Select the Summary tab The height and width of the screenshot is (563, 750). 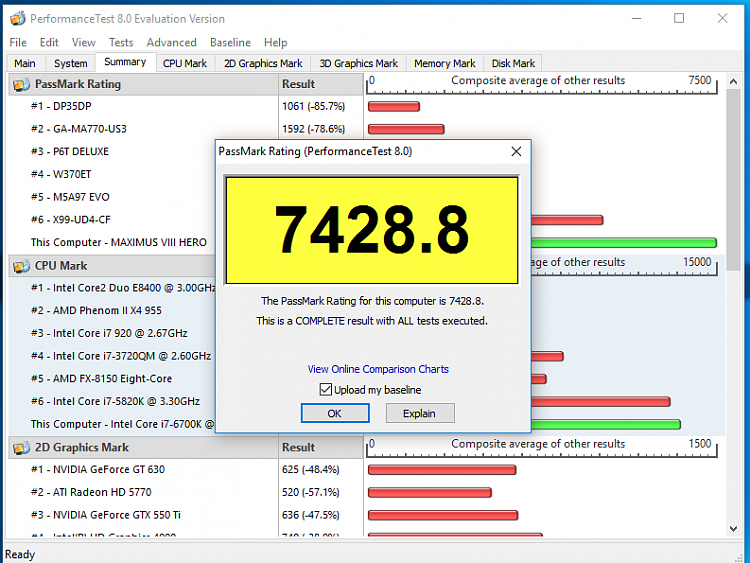pos(125,62)
